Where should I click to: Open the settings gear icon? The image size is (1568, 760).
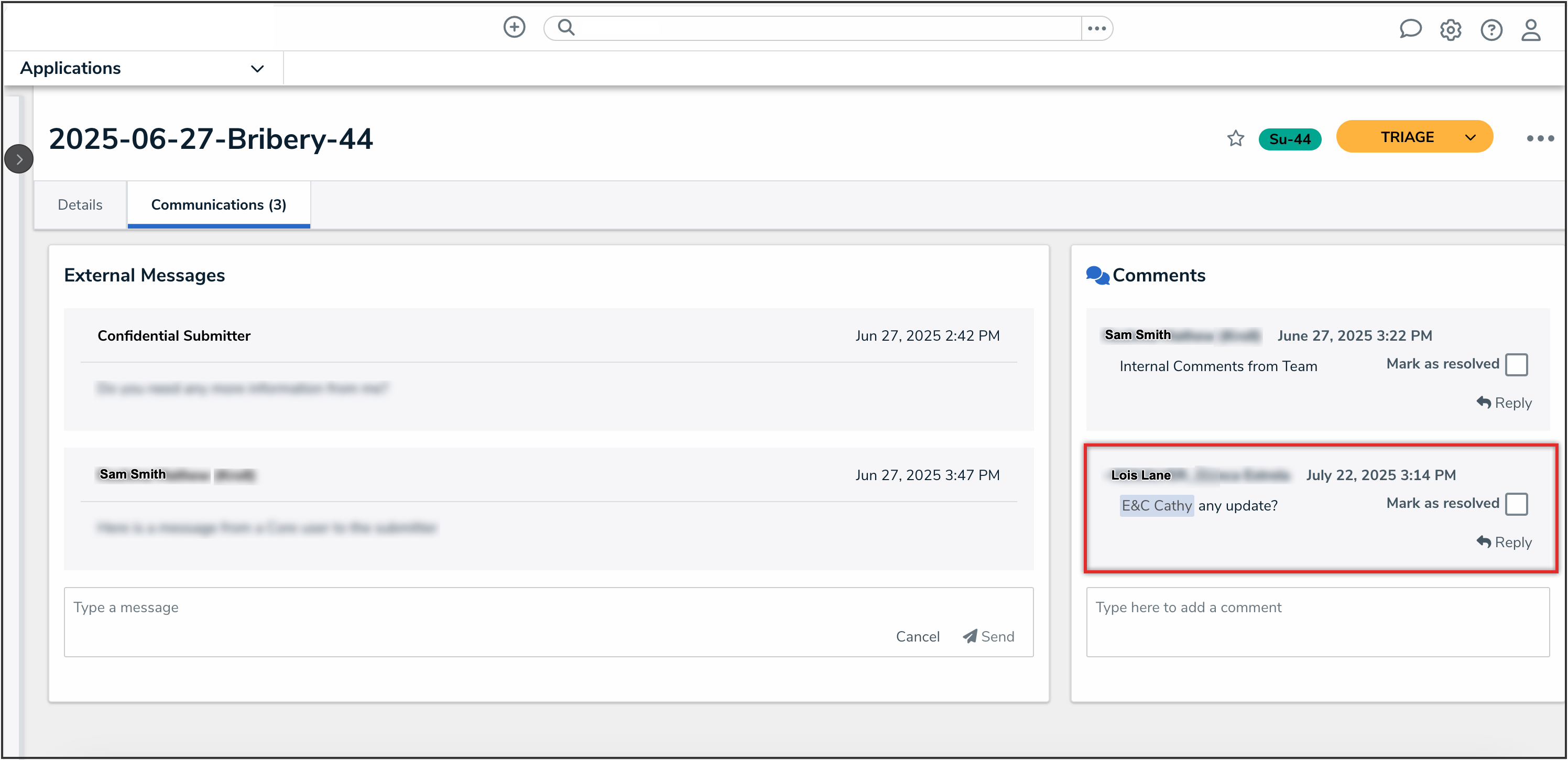pyautogui.click(x=1450, y=30)
